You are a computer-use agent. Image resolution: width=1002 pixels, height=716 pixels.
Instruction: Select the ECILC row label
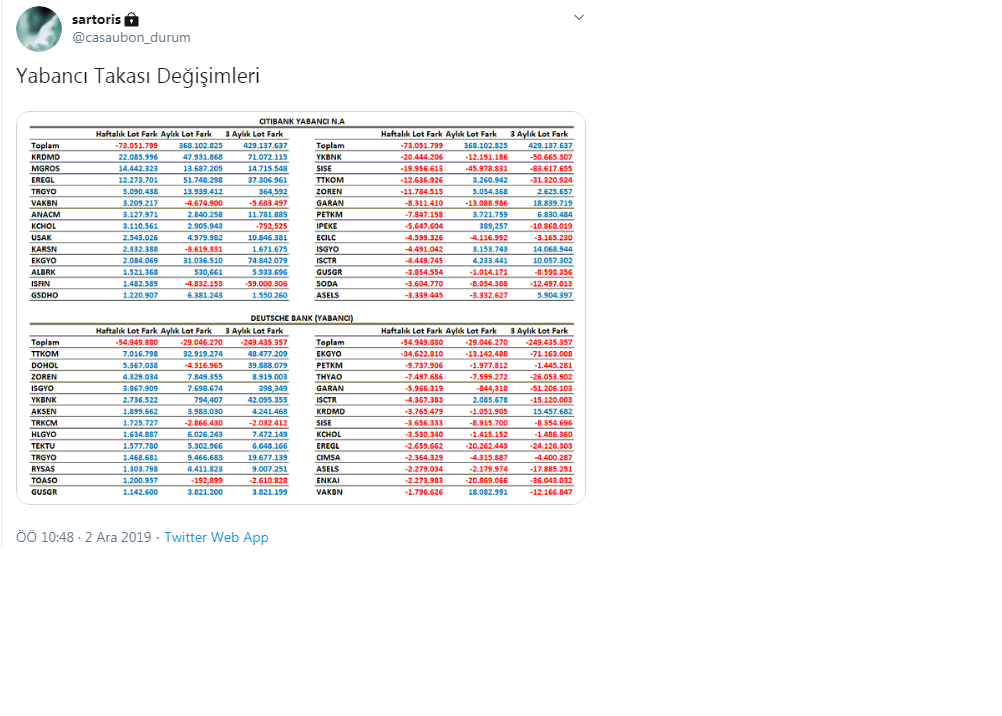click(326, 237)
